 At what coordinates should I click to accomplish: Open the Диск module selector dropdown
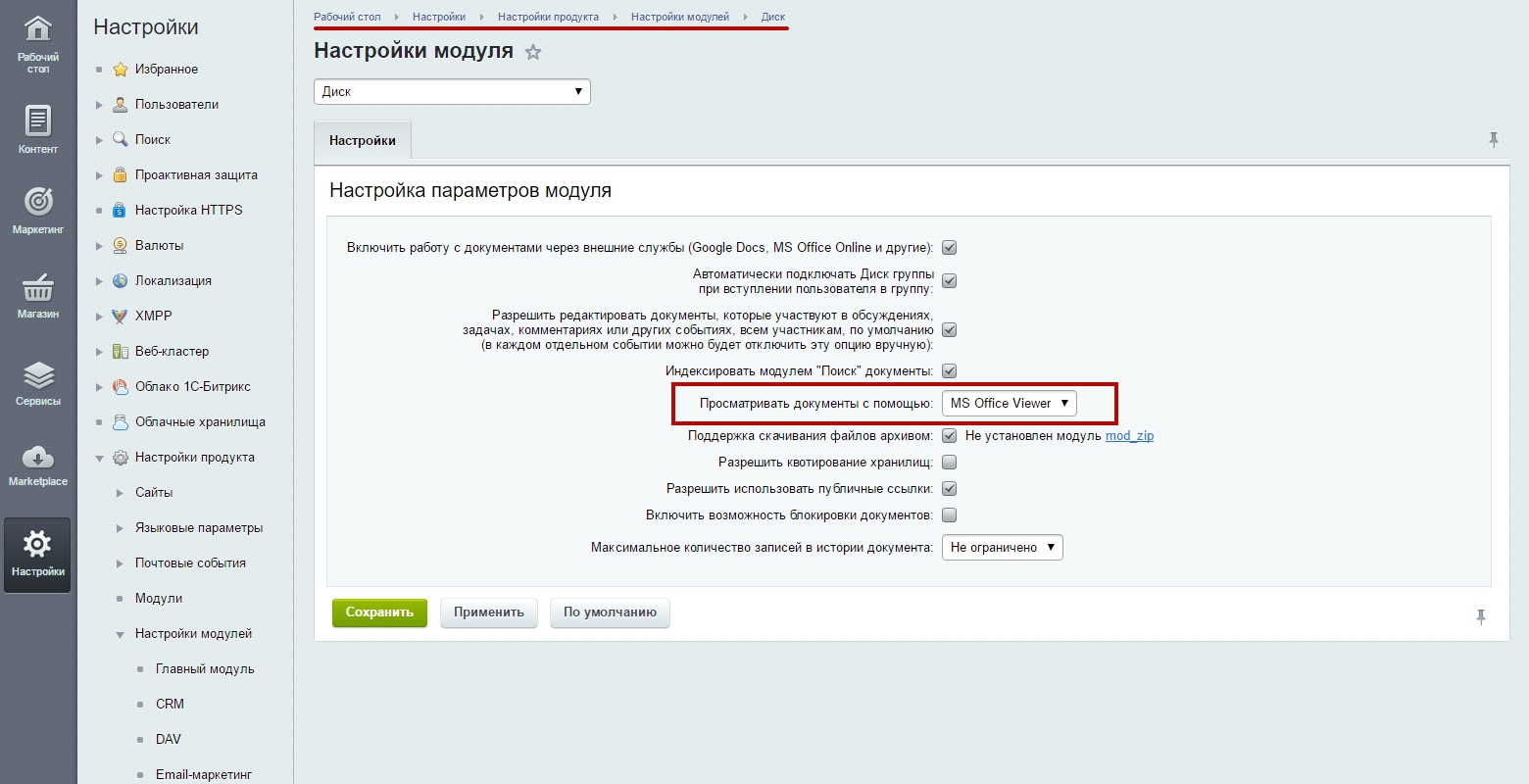(452, 91)
